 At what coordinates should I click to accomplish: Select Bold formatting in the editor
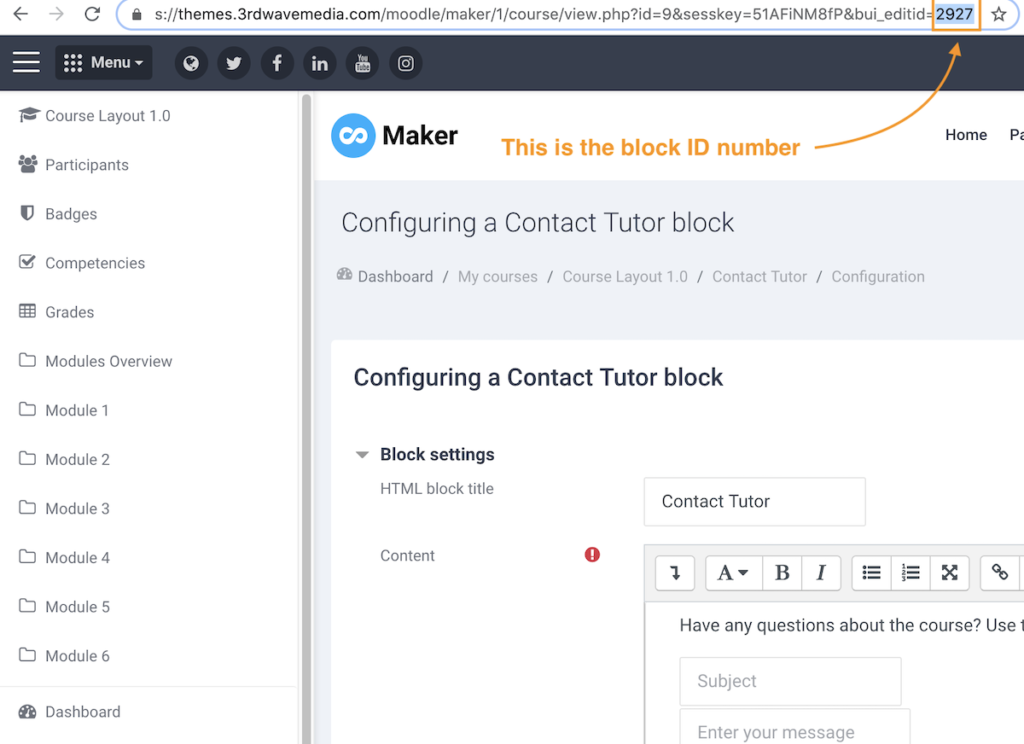tap(782, 572)
